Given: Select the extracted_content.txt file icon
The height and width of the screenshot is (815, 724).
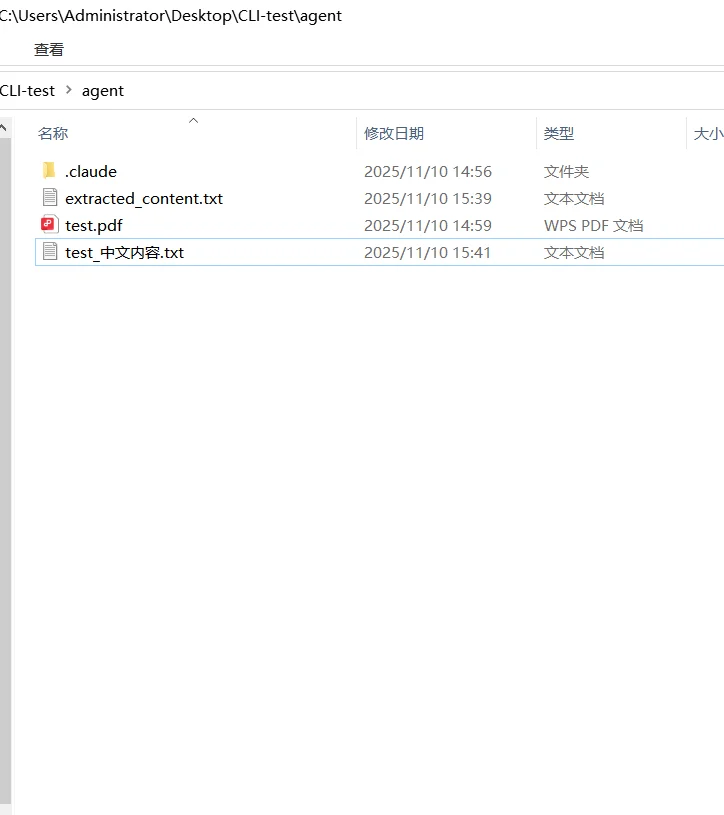Looking at the screenshot, I should click(x=50, y=198).
